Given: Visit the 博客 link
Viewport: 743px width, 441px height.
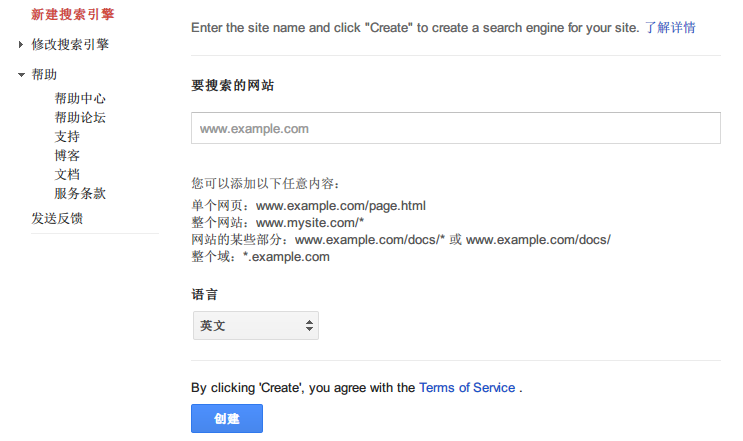Looking at the screenshot, I should click(x=67, y=156).
